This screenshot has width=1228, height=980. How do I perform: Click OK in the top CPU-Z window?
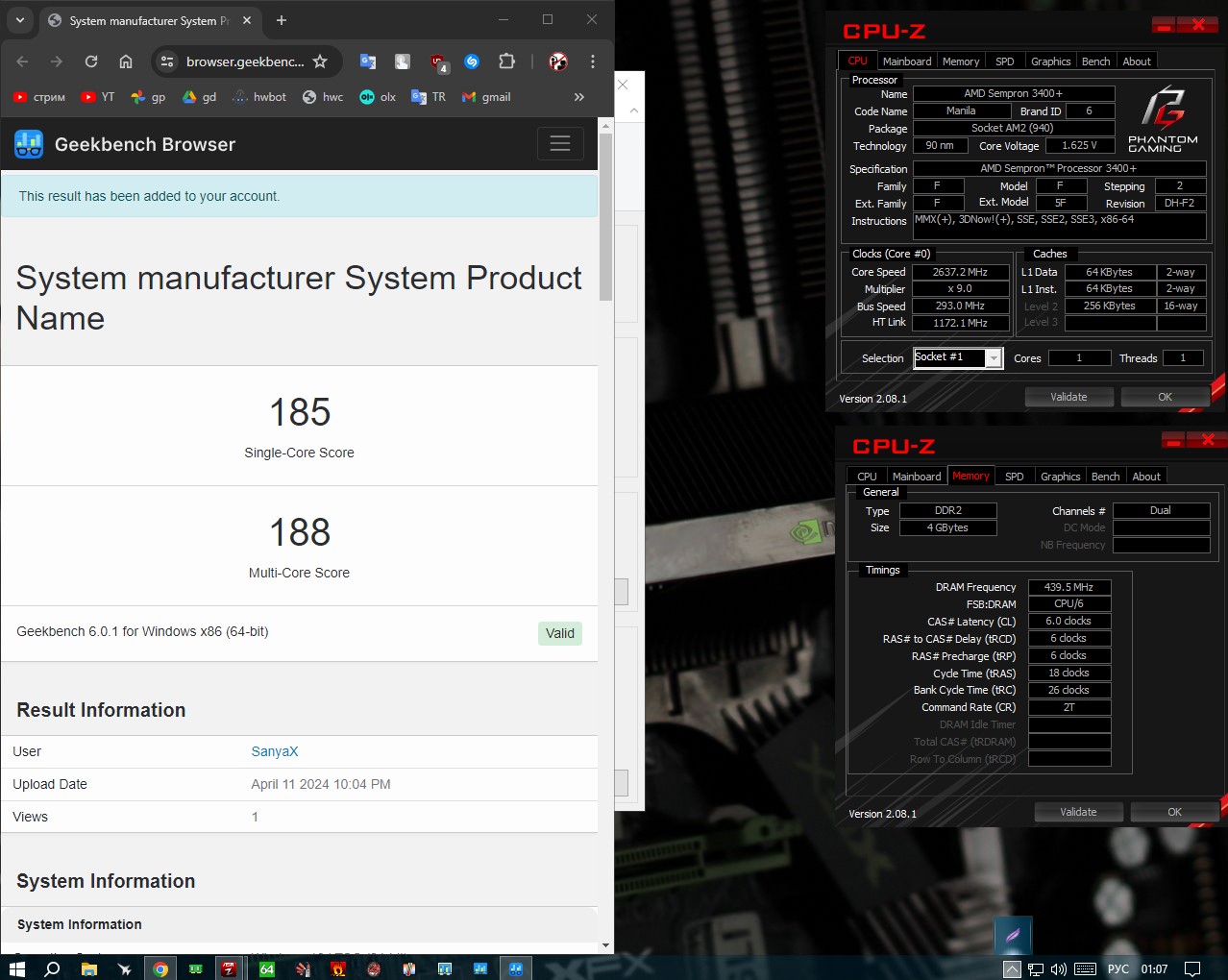tap(1165, 397)
